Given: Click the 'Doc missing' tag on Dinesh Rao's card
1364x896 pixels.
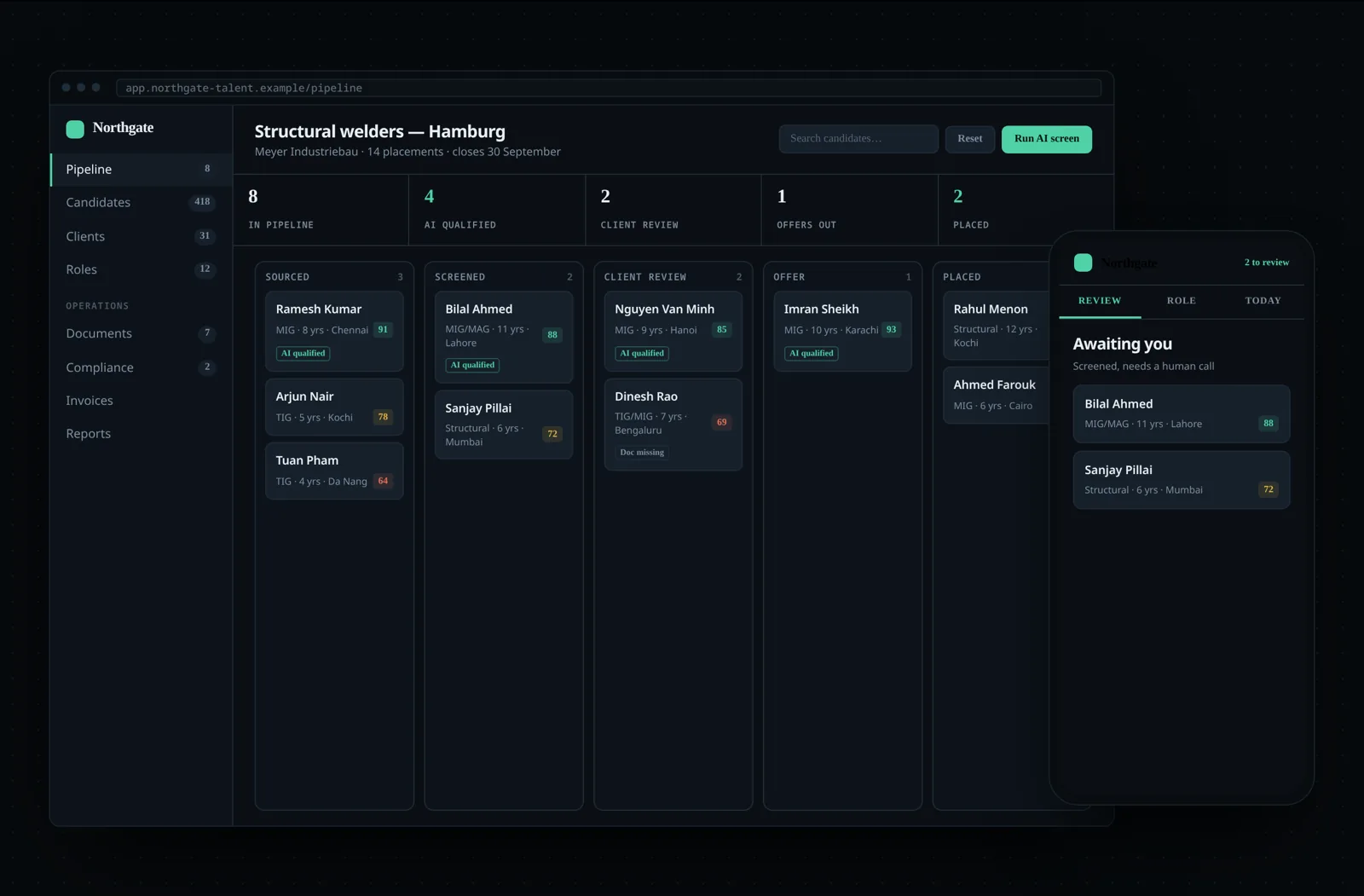Looking at the screenshot, I should tap(642, 453).
